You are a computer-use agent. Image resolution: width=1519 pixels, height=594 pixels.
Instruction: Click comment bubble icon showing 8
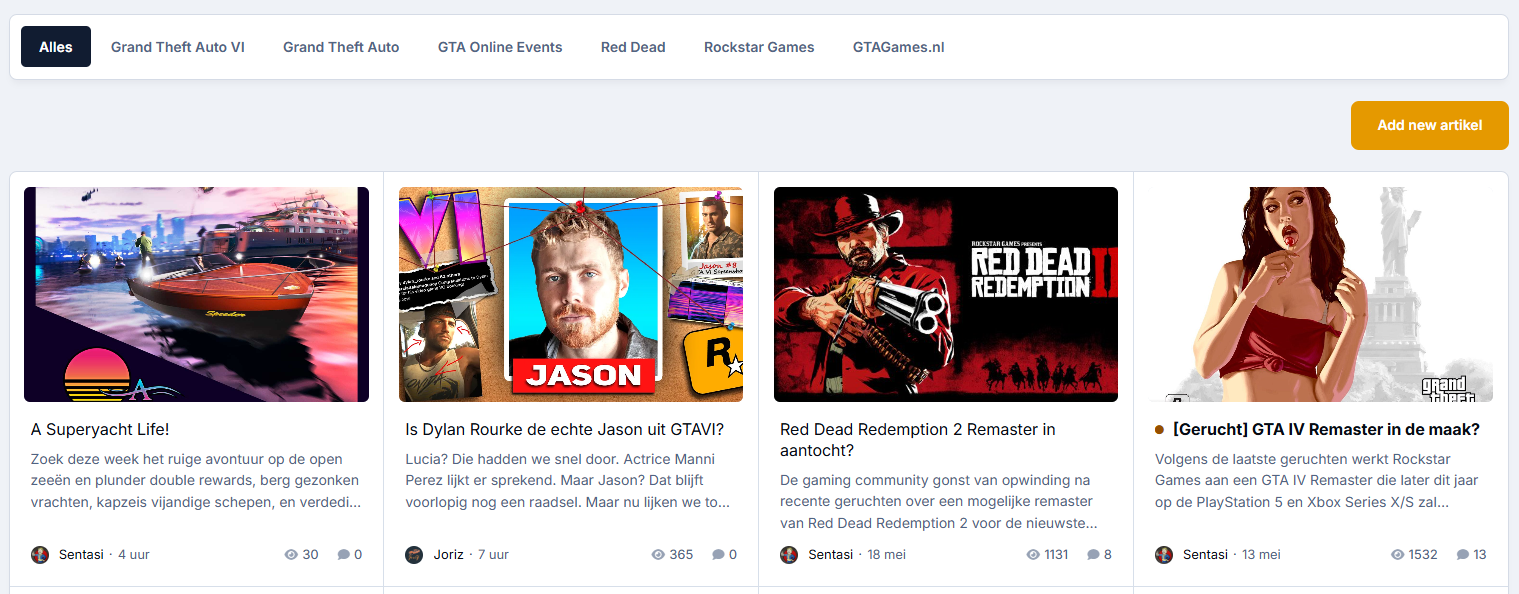tap(1093, 554)
